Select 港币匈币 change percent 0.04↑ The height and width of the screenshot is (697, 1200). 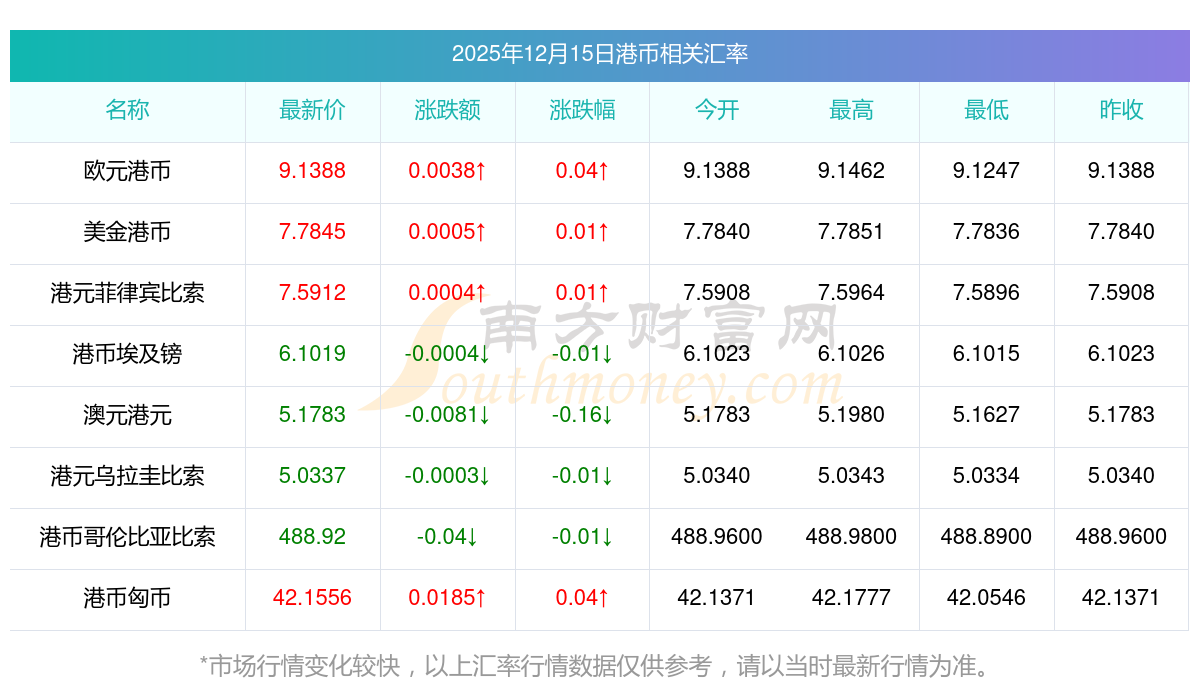[x=582, y=598]
